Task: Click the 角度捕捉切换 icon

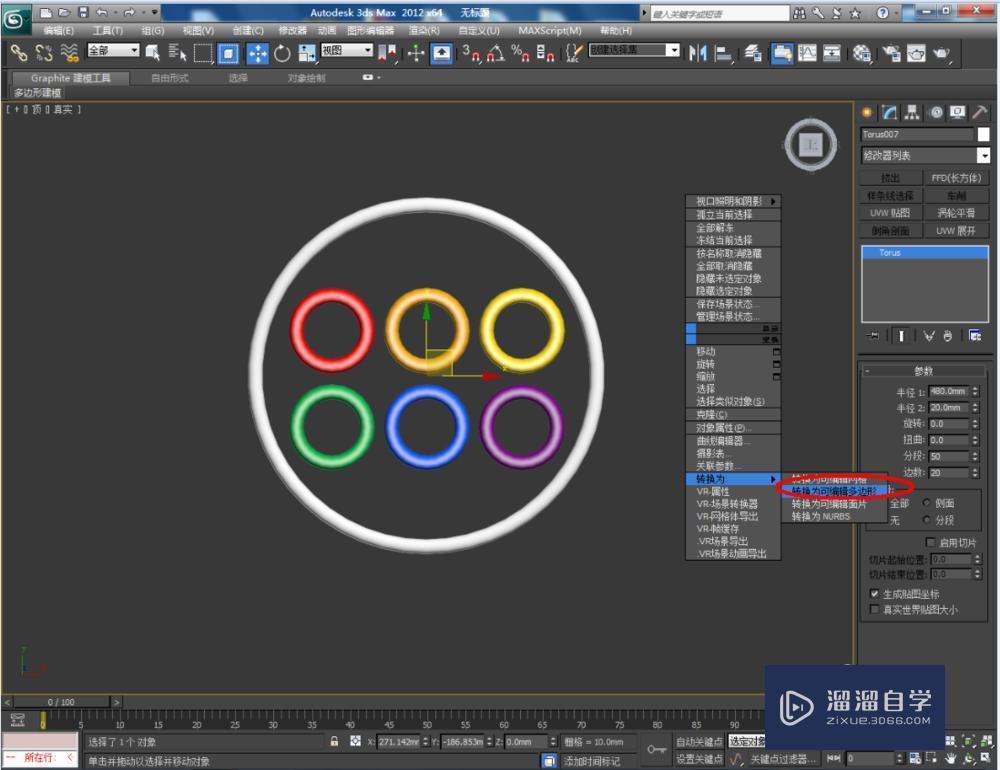Action: 499,56
